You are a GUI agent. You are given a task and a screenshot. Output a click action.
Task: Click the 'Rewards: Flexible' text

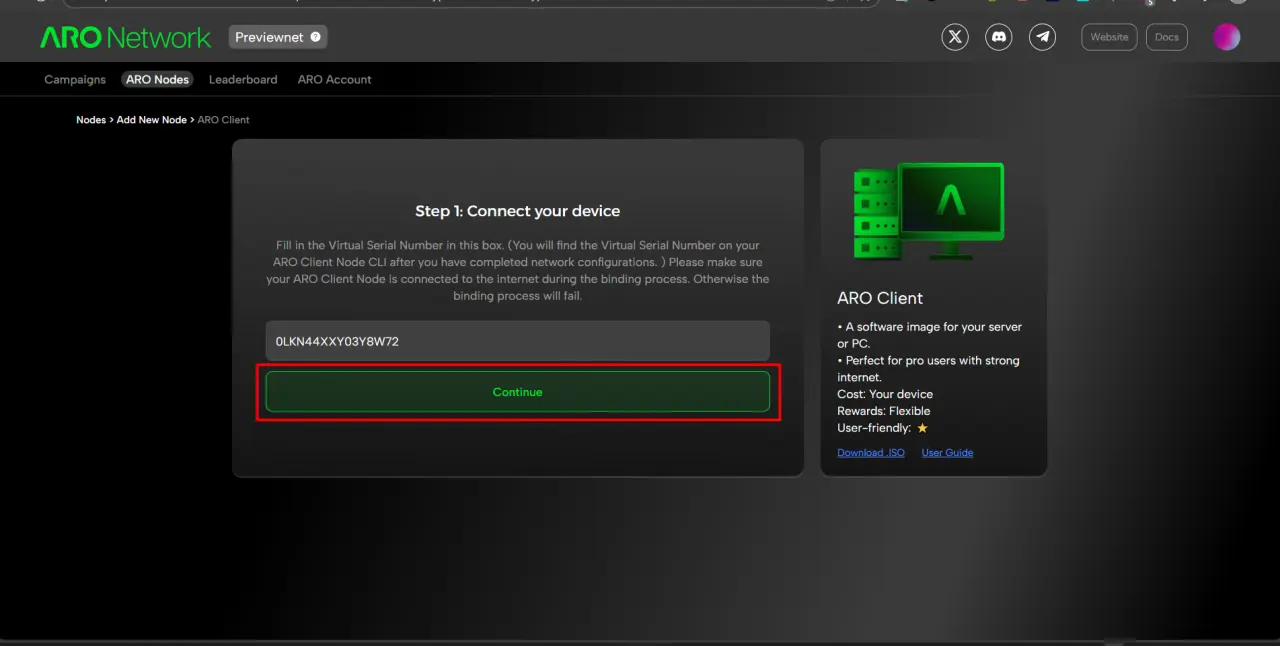point(884,411)
